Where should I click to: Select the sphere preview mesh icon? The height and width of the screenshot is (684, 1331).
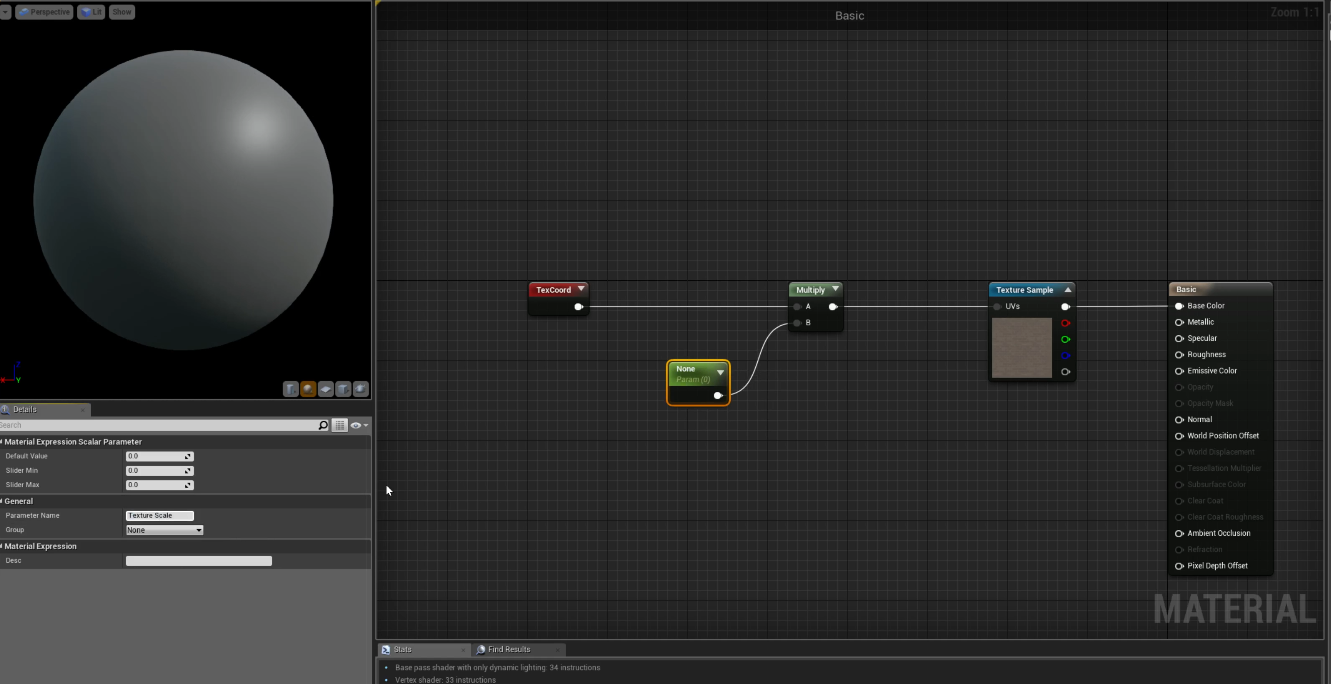[309, 389]
